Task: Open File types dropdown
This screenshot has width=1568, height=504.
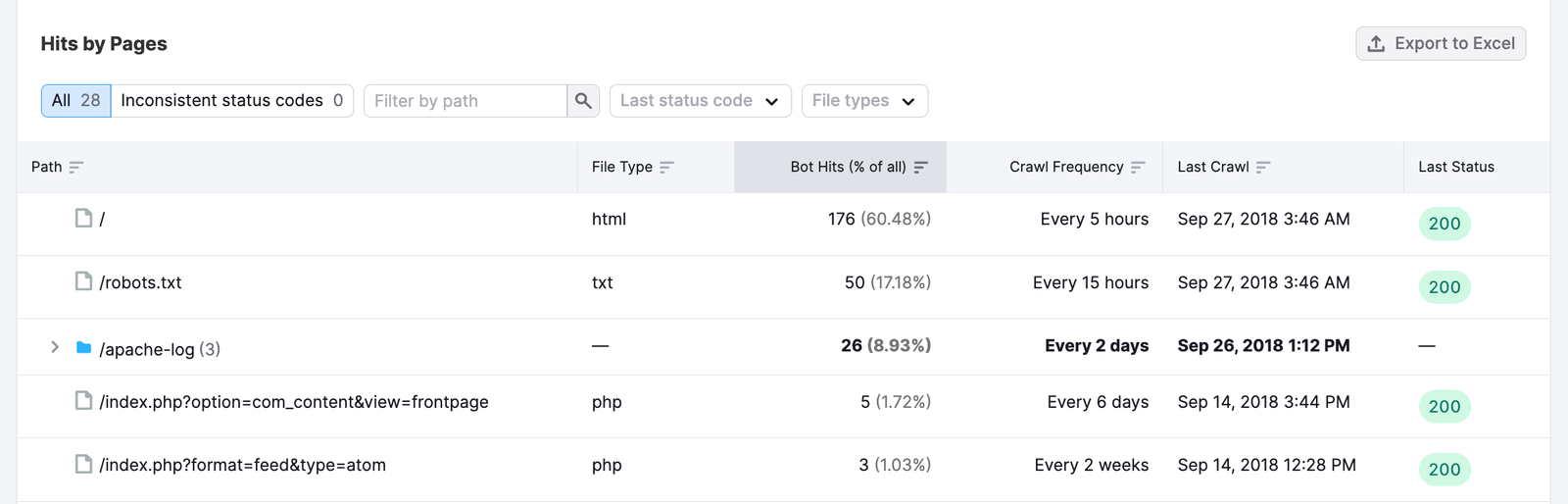Action: coord(863,101)
